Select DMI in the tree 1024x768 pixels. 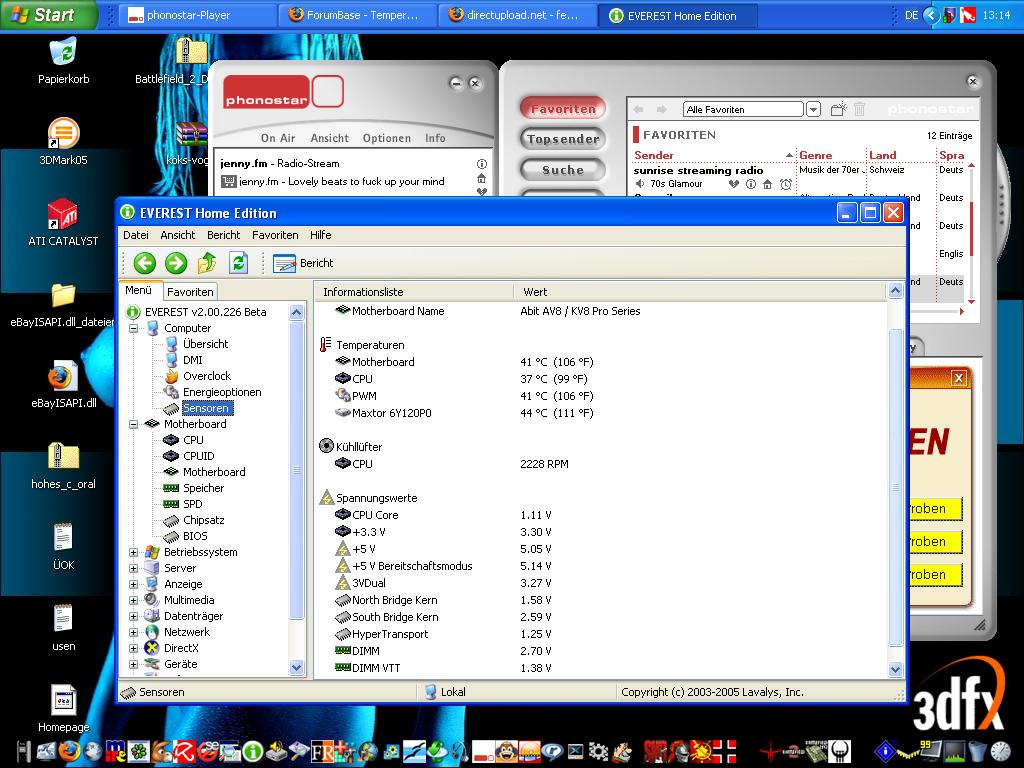pyautogui.click(x=193, y=360)
